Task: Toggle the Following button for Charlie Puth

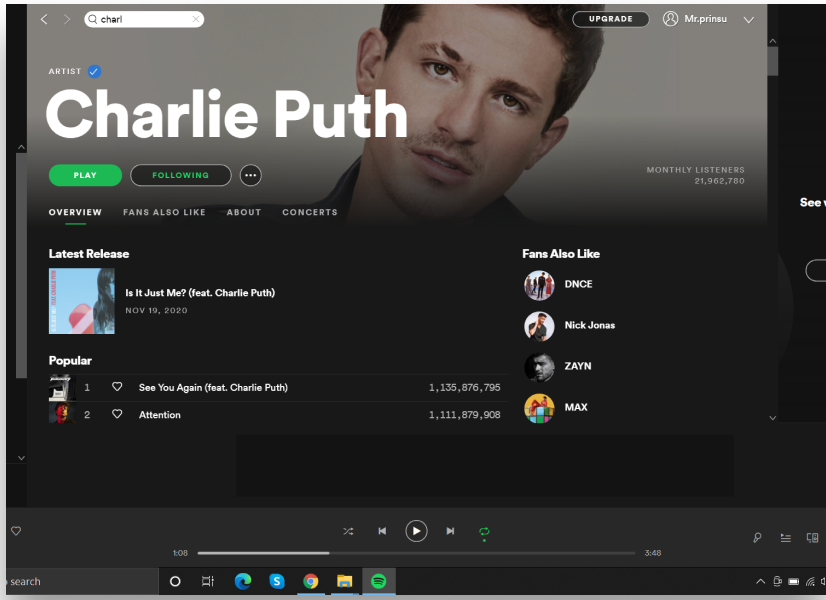Action: (181, 175)
